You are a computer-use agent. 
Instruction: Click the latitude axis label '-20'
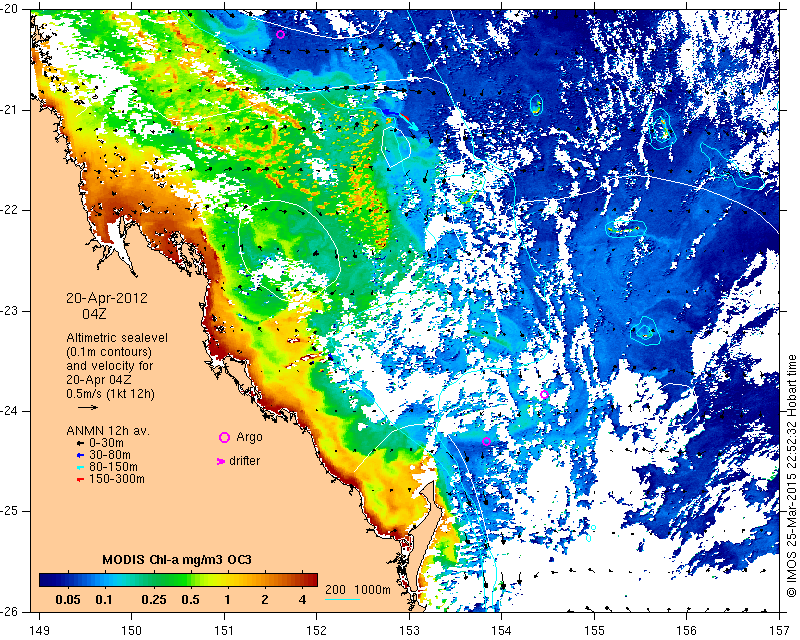[x=10, y=9]
